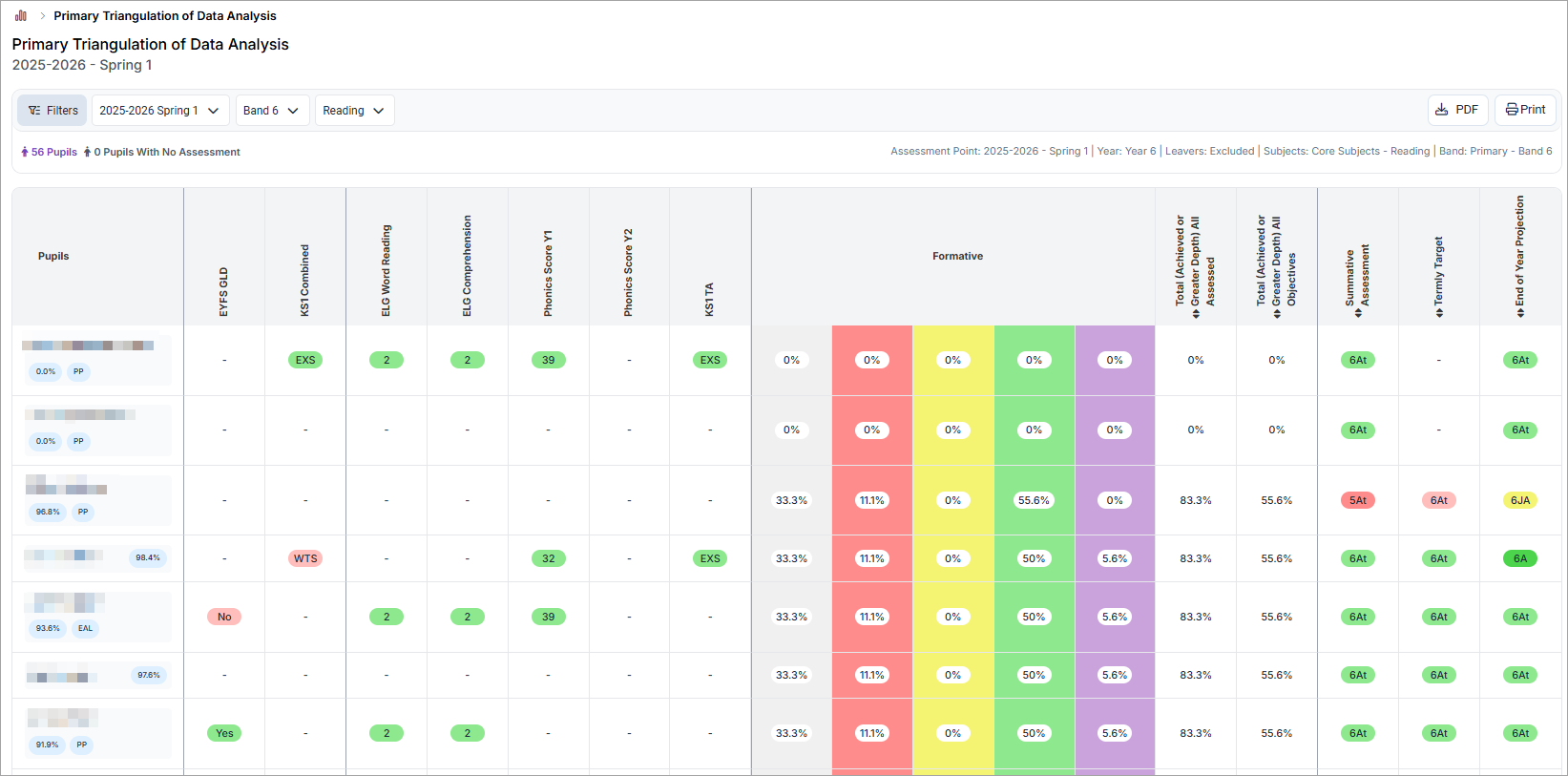1568x776 pixels.
Task: Click the 56 Pupils link
Action: (54, 152)
